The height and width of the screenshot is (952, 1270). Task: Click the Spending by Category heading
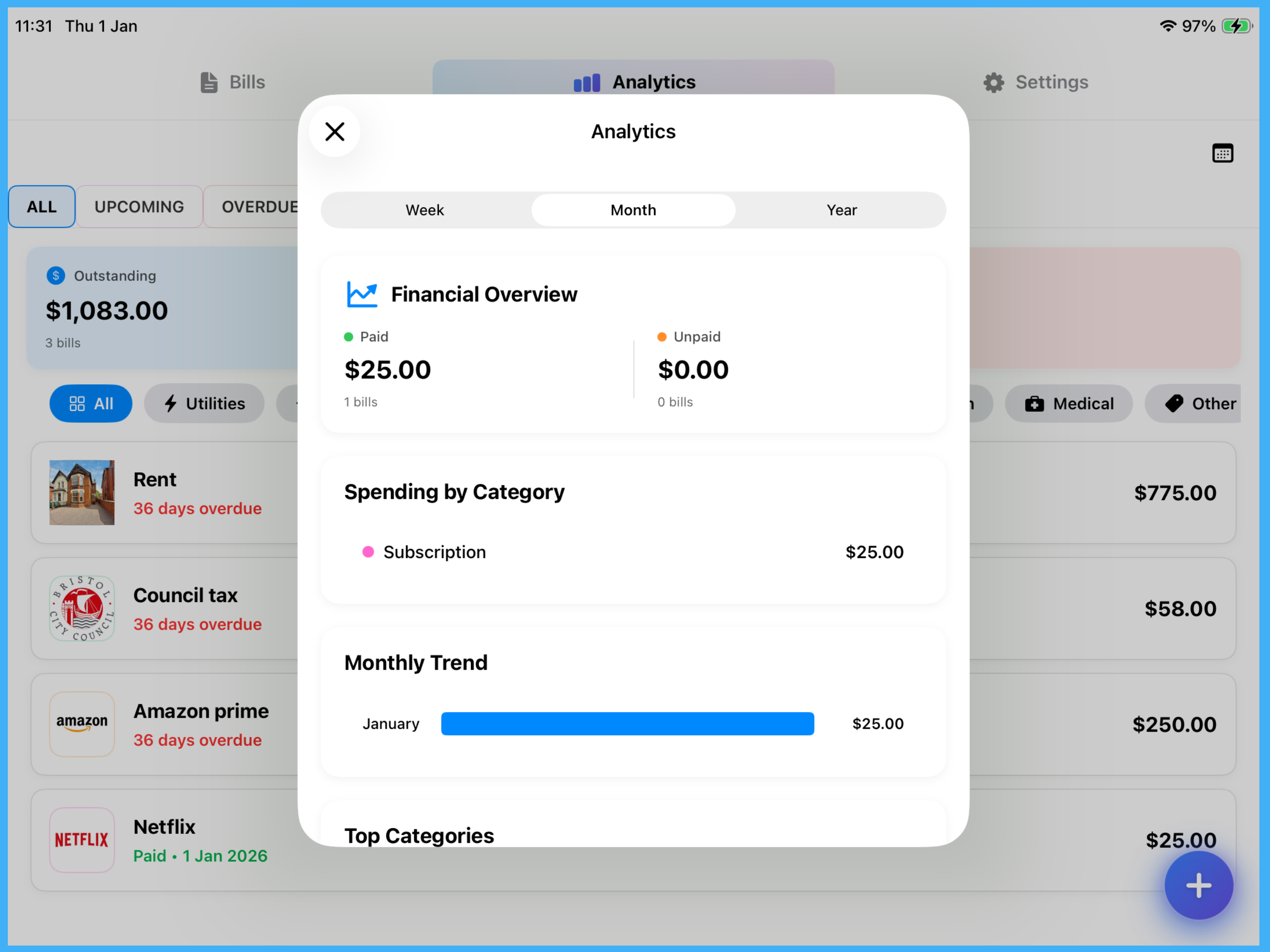454,492
